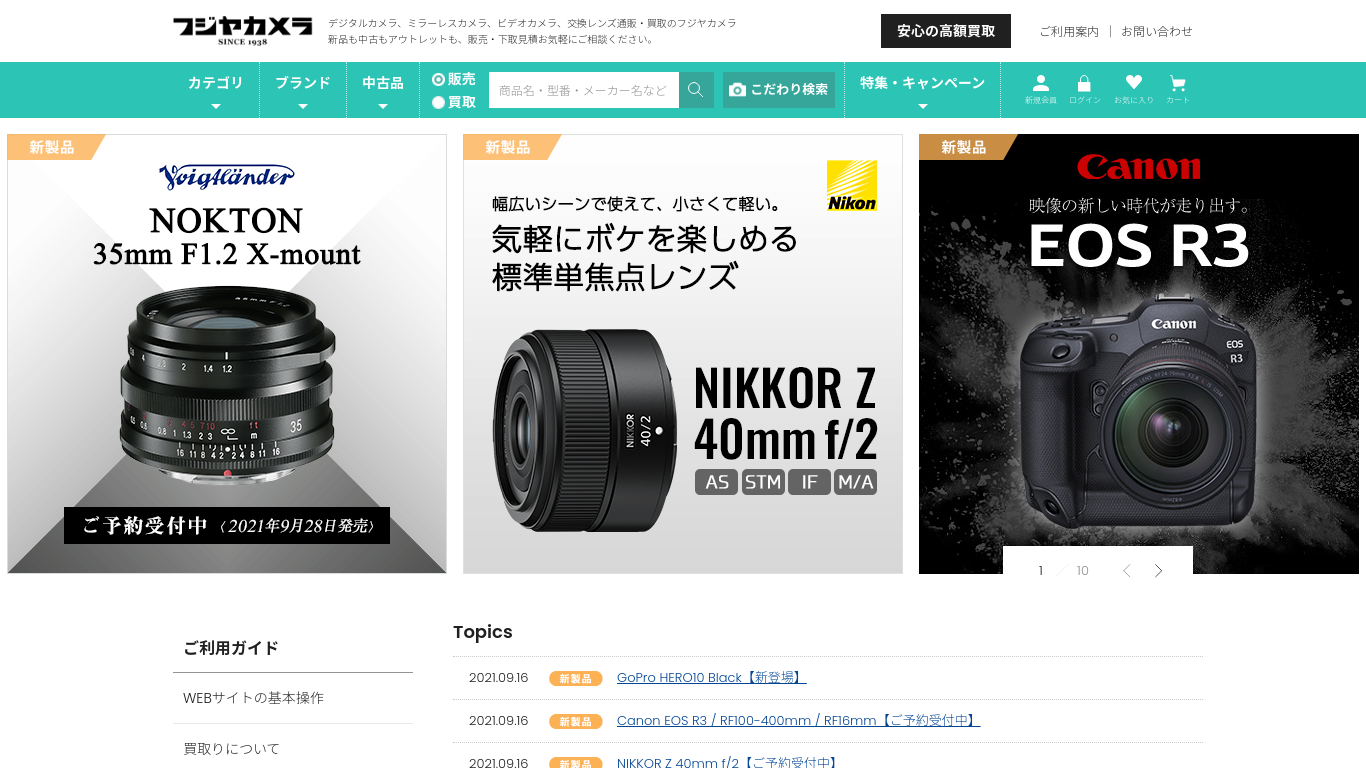The height and width of the screenshot is (768, 1366).
Task: Click the 安心の高額買取 button
Action: coord(946,31)
